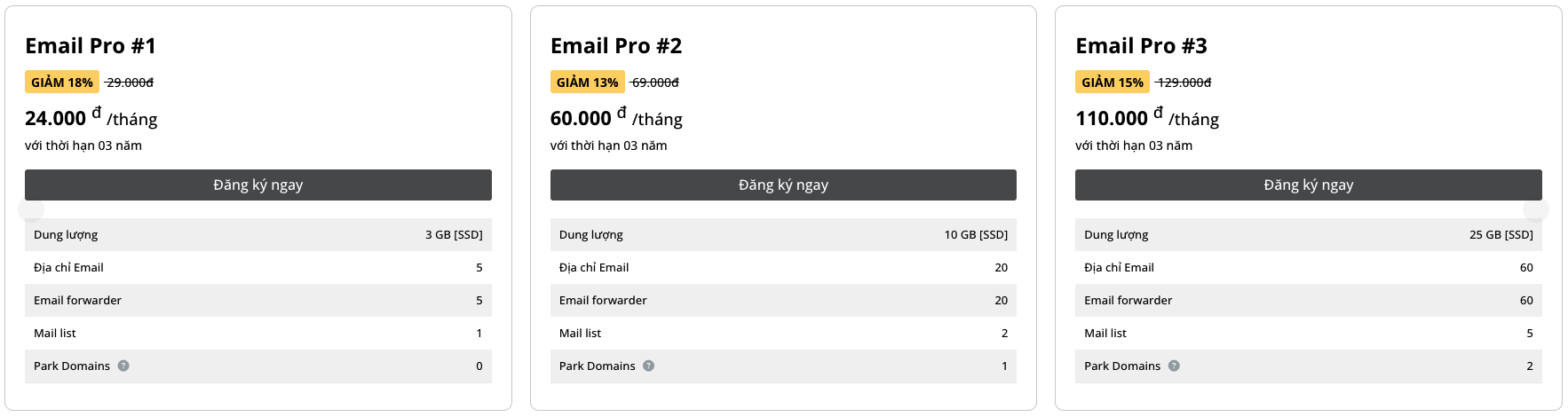This screenshot has height=417, width=1568.
Task: Click the Mail list row in Email Pro #3
Action: tap(1309, 334)
